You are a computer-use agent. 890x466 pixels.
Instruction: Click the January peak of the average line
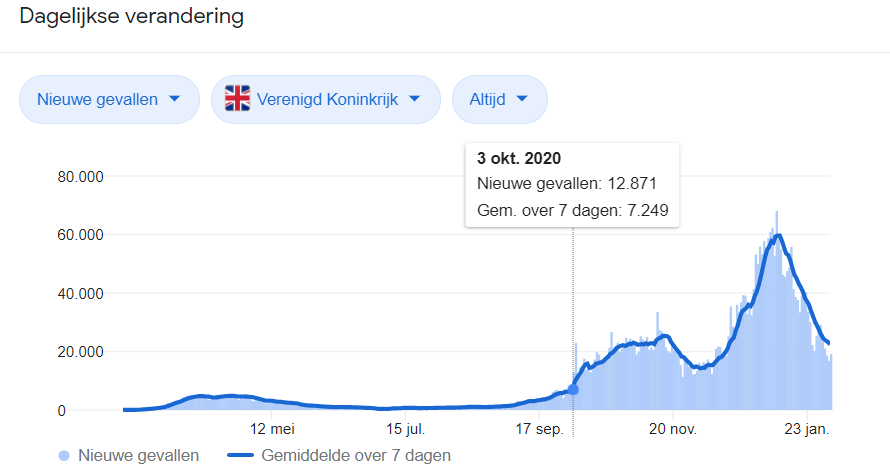778,235
